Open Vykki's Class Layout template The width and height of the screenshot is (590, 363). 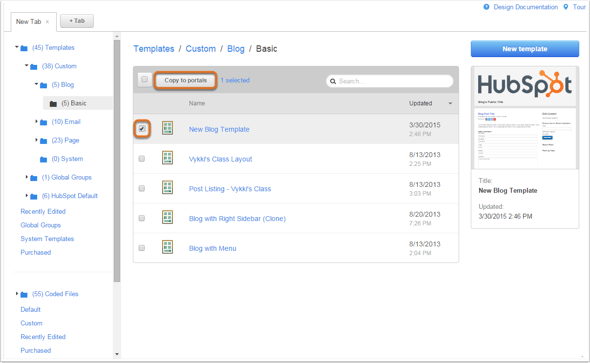[x=220, y=159]
